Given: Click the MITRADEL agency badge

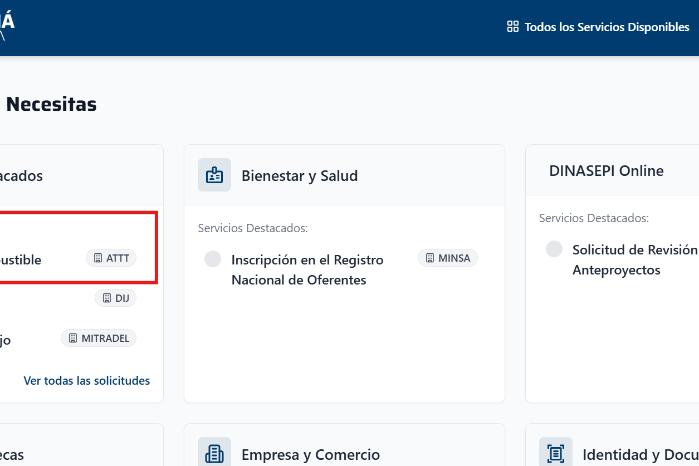Looking at the screenshot, I should [x=97, y=338].
